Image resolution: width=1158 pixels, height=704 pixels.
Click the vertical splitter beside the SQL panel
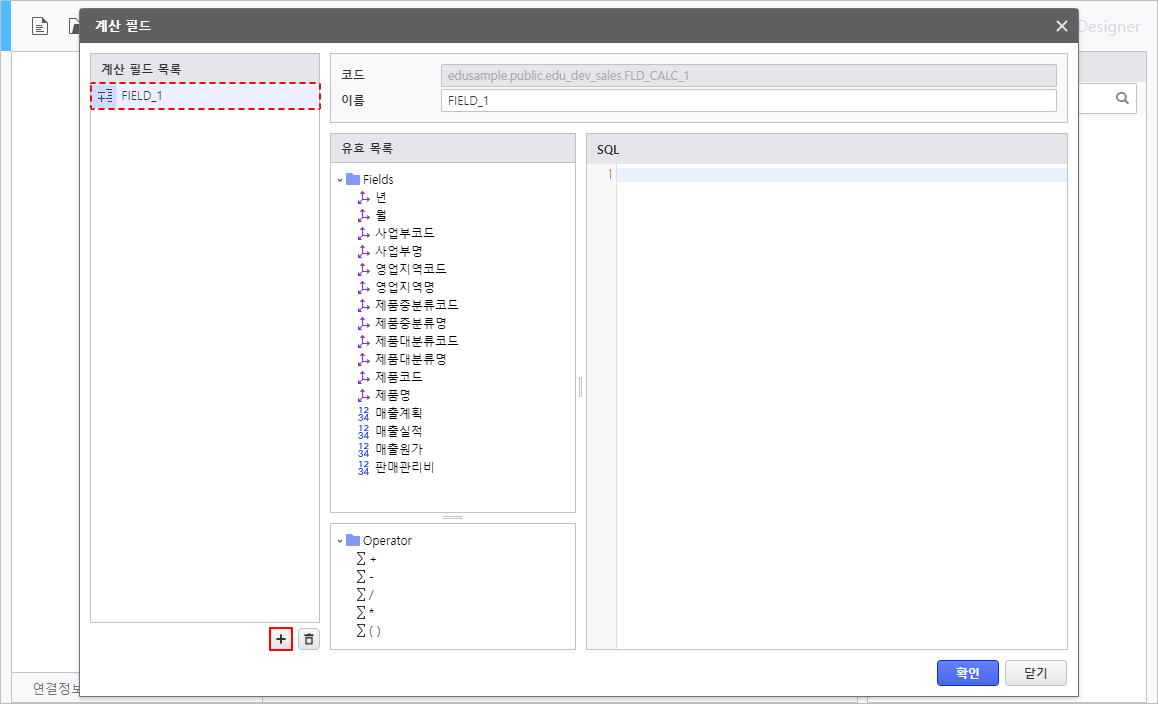click(x=580, y=387)
